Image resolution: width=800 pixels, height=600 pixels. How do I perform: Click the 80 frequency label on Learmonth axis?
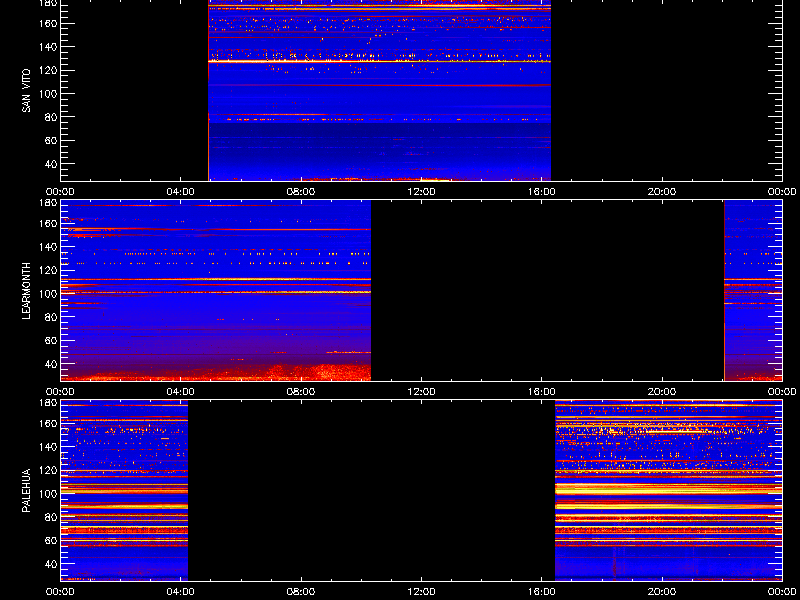point(51,317)
